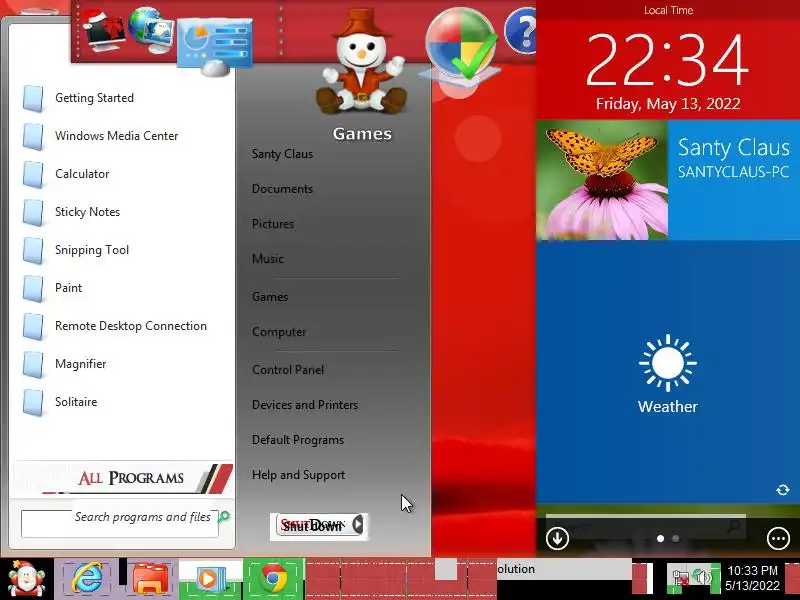Click the download arrow circle icon
The image size is (800, 600).
click(557, 538)
